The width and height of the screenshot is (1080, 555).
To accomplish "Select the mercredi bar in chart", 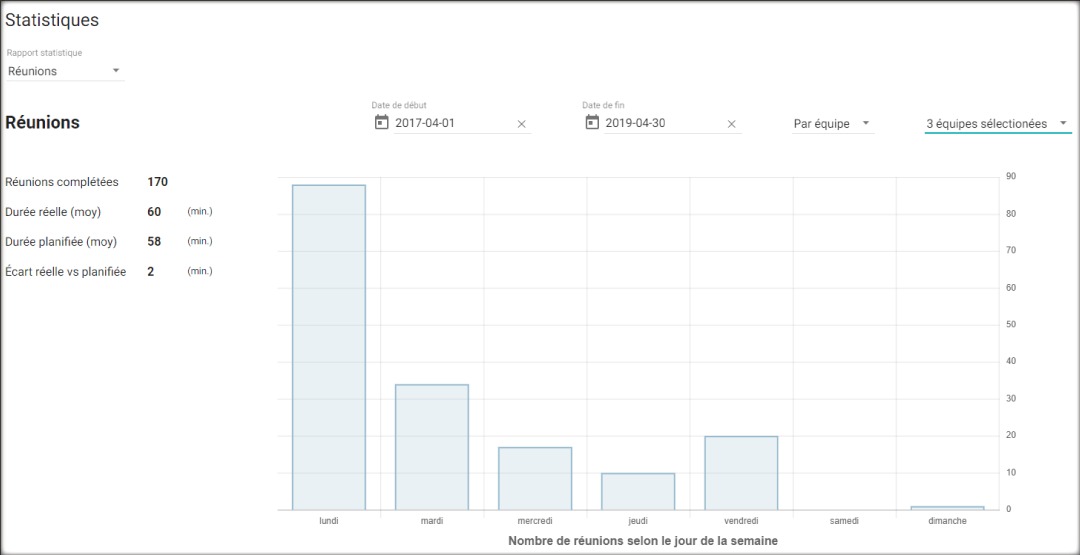I will (x=535, y=479).
